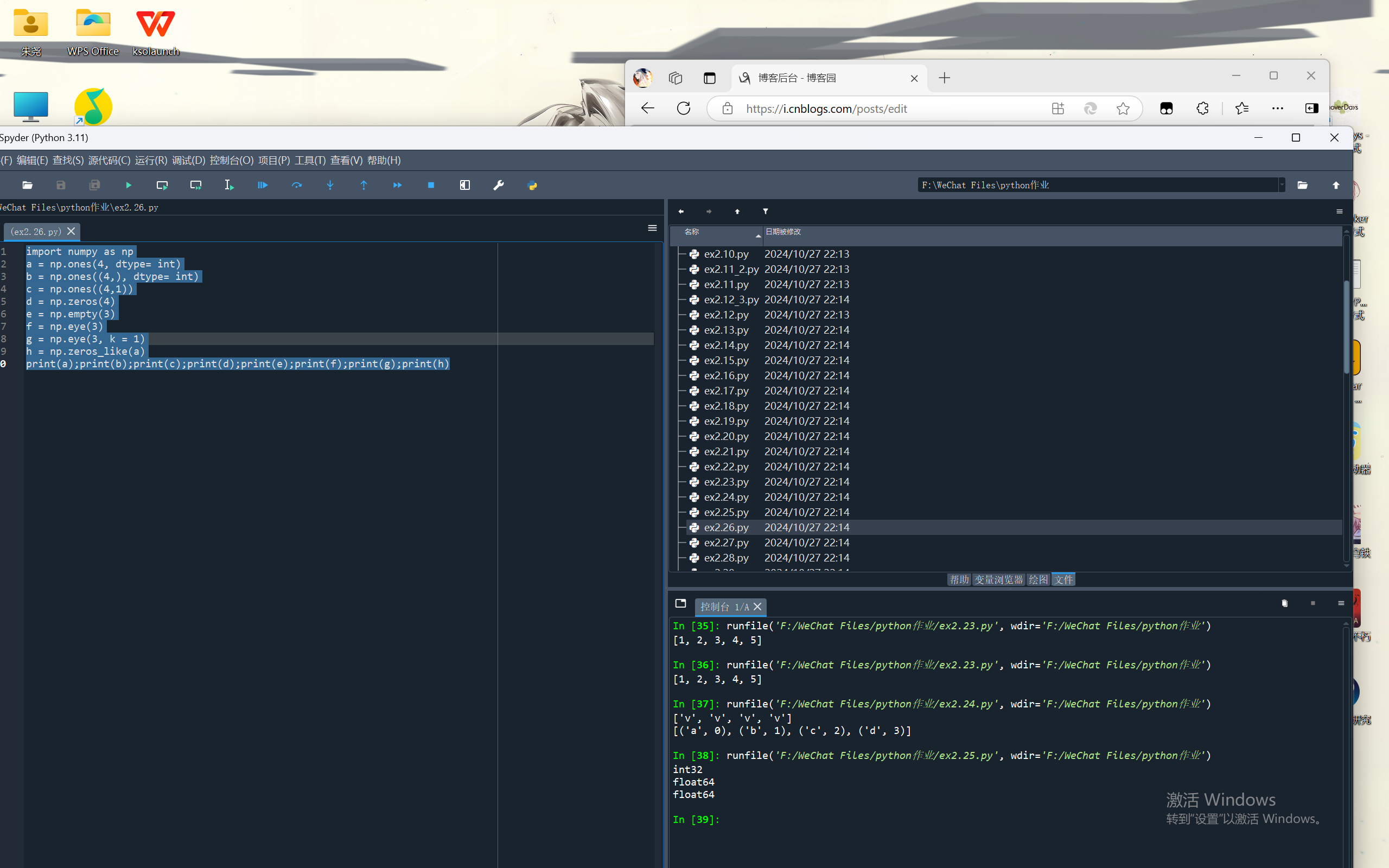Stop debugging with the square icon
1389x868 pixels.
pyautogui.click(x=431, y=185)
